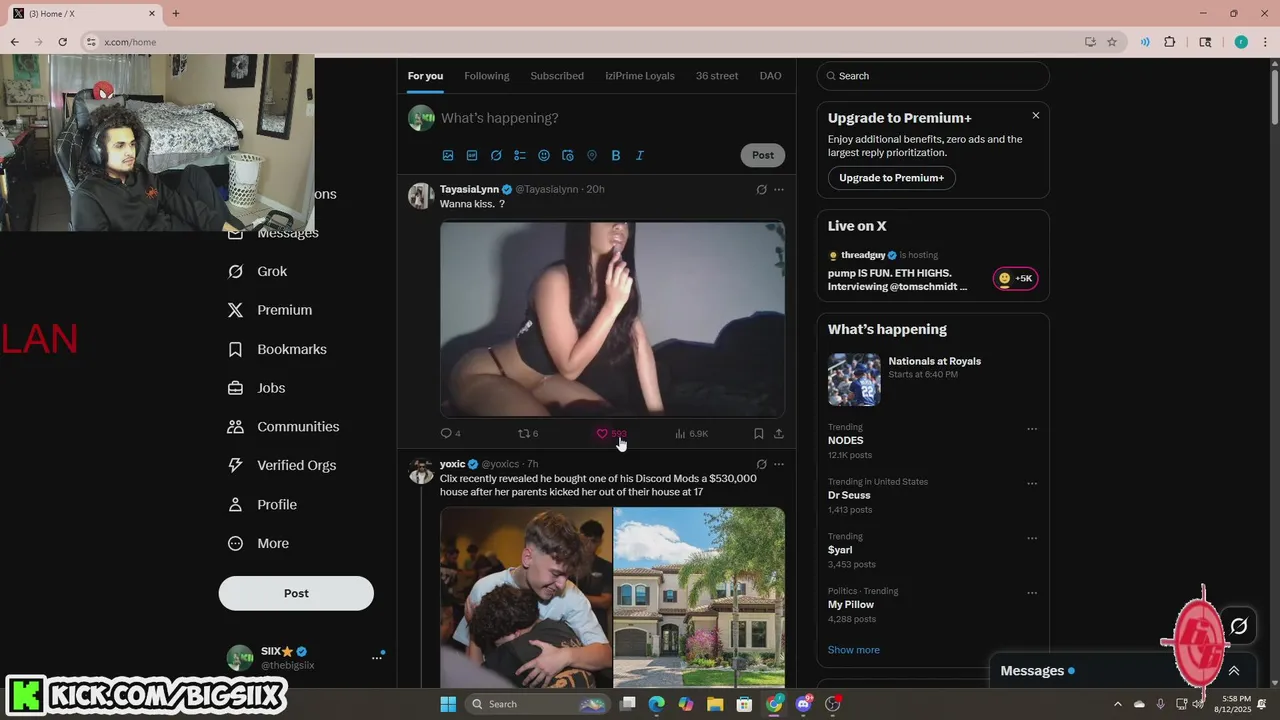The image size is (1280, 720).
Task: Insert a GIF using the composer GIF icon
Action: (472, 155)
